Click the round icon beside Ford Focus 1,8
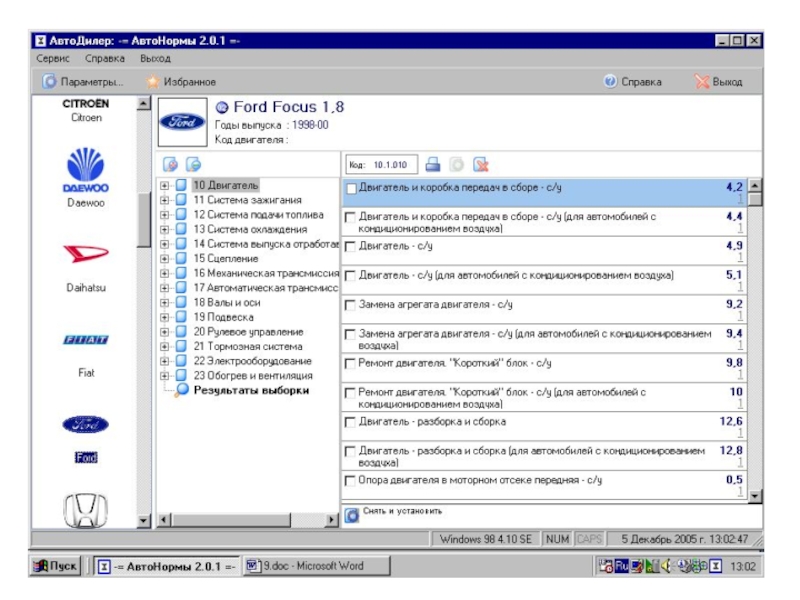The width and height of the screenshot is (800, 600). [221, 108]
